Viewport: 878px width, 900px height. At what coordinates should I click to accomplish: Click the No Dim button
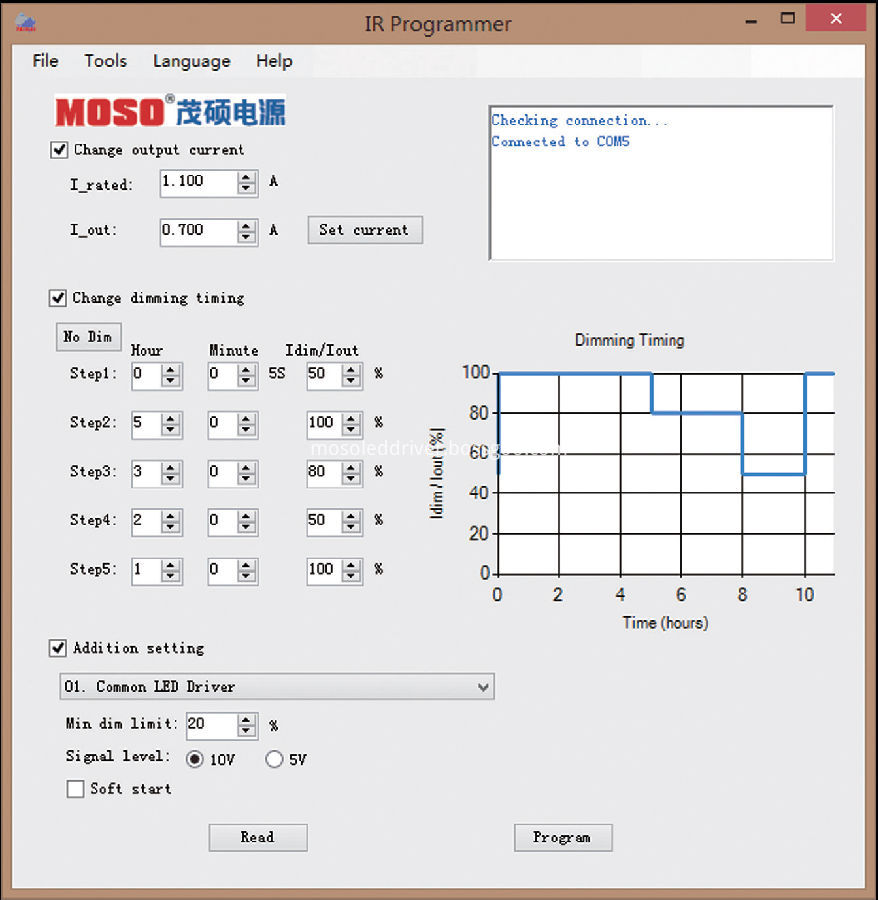tap(88, 337)
